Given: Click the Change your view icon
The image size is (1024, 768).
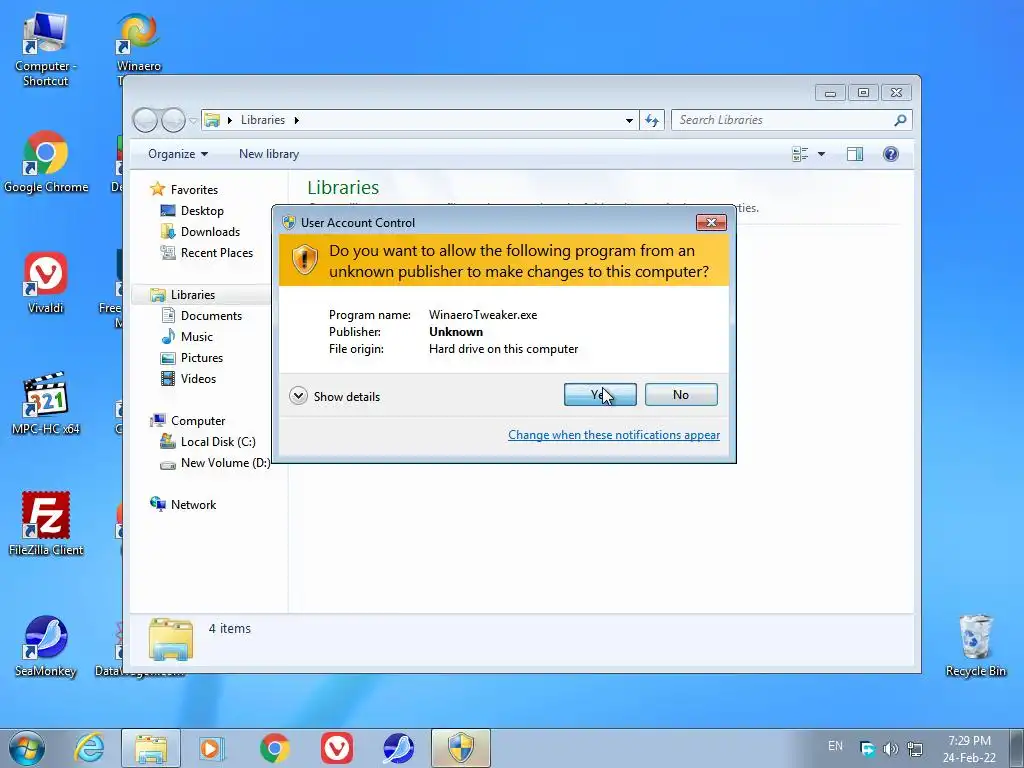Looking at the screenshot, I should [x=800, y=154].
